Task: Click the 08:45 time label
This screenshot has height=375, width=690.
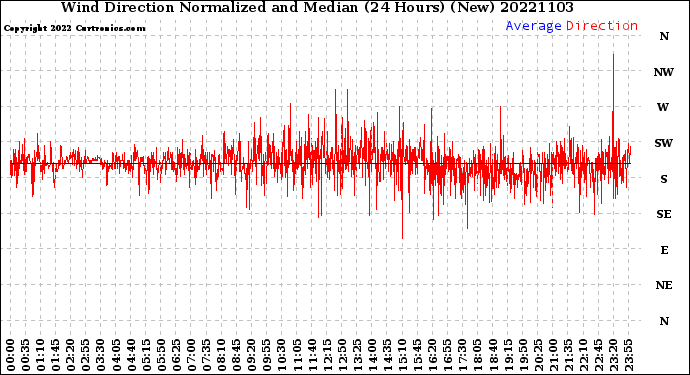Action: (237, 355)
